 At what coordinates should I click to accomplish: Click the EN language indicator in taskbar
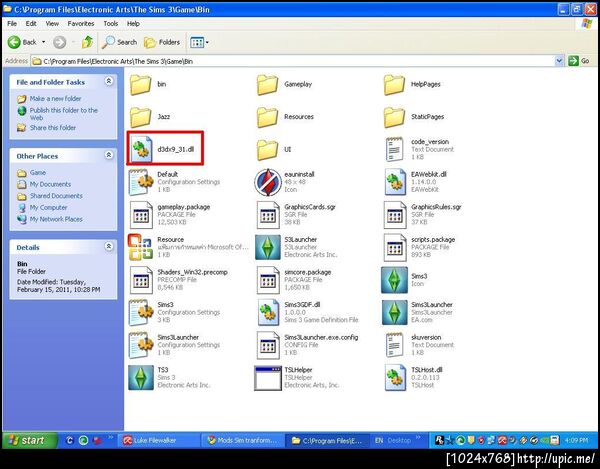click(x=379, y=441)
